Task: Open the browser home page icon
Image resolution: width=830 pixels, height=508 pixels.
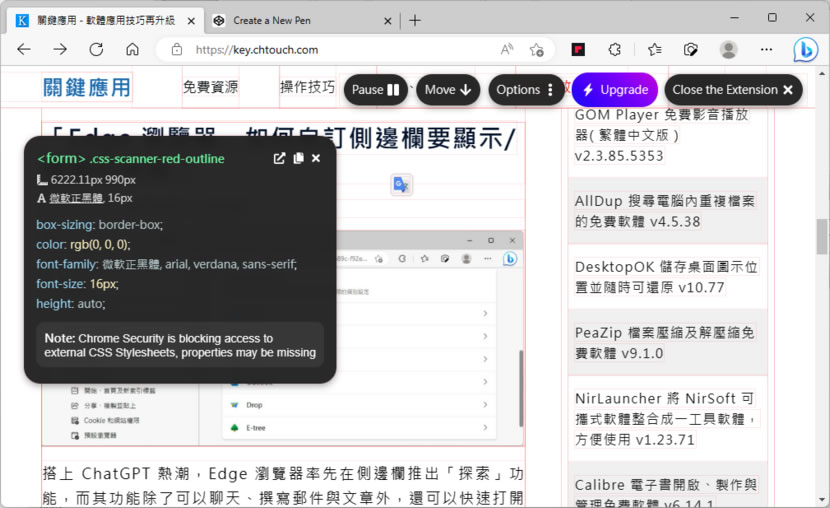Action: pyautogui.click(x=132, y=50)
